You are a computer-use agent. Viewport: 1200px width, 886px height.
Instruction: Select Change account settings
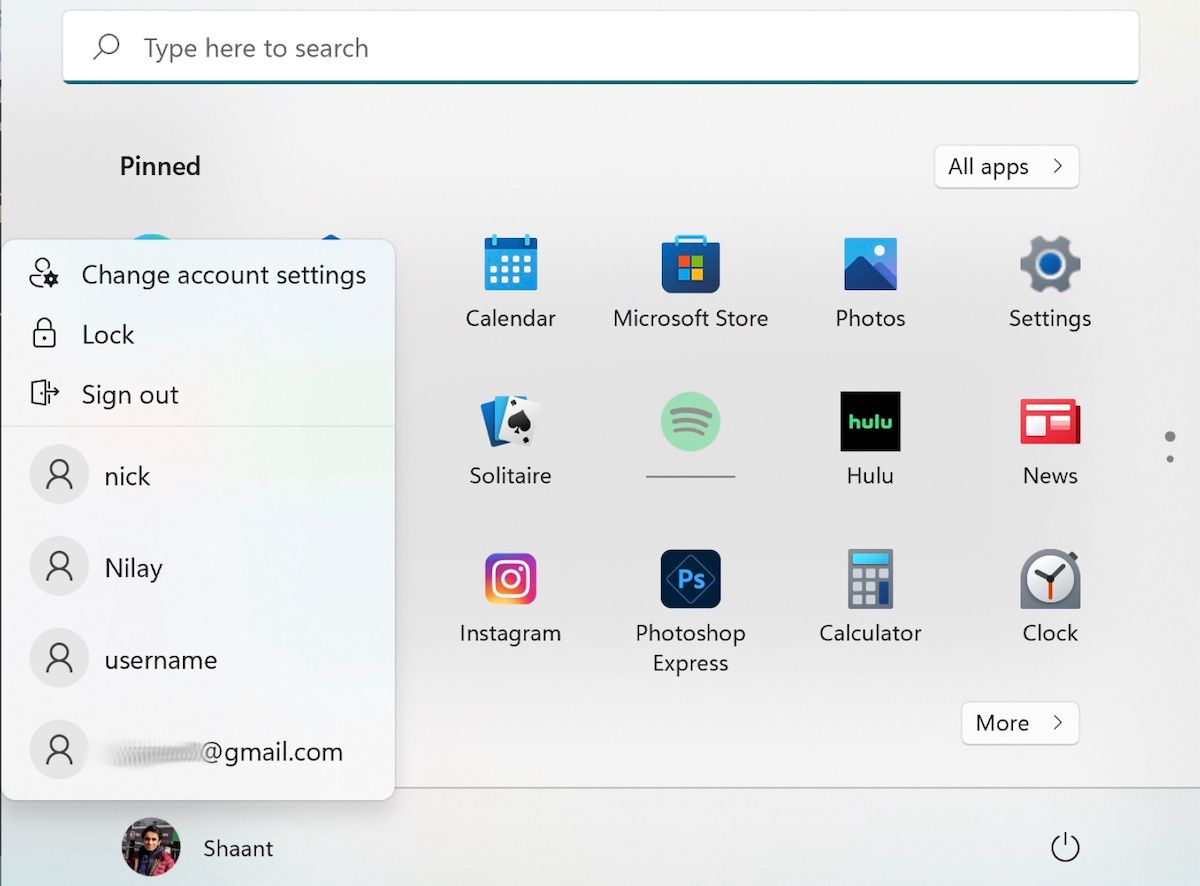pos(198,274)
